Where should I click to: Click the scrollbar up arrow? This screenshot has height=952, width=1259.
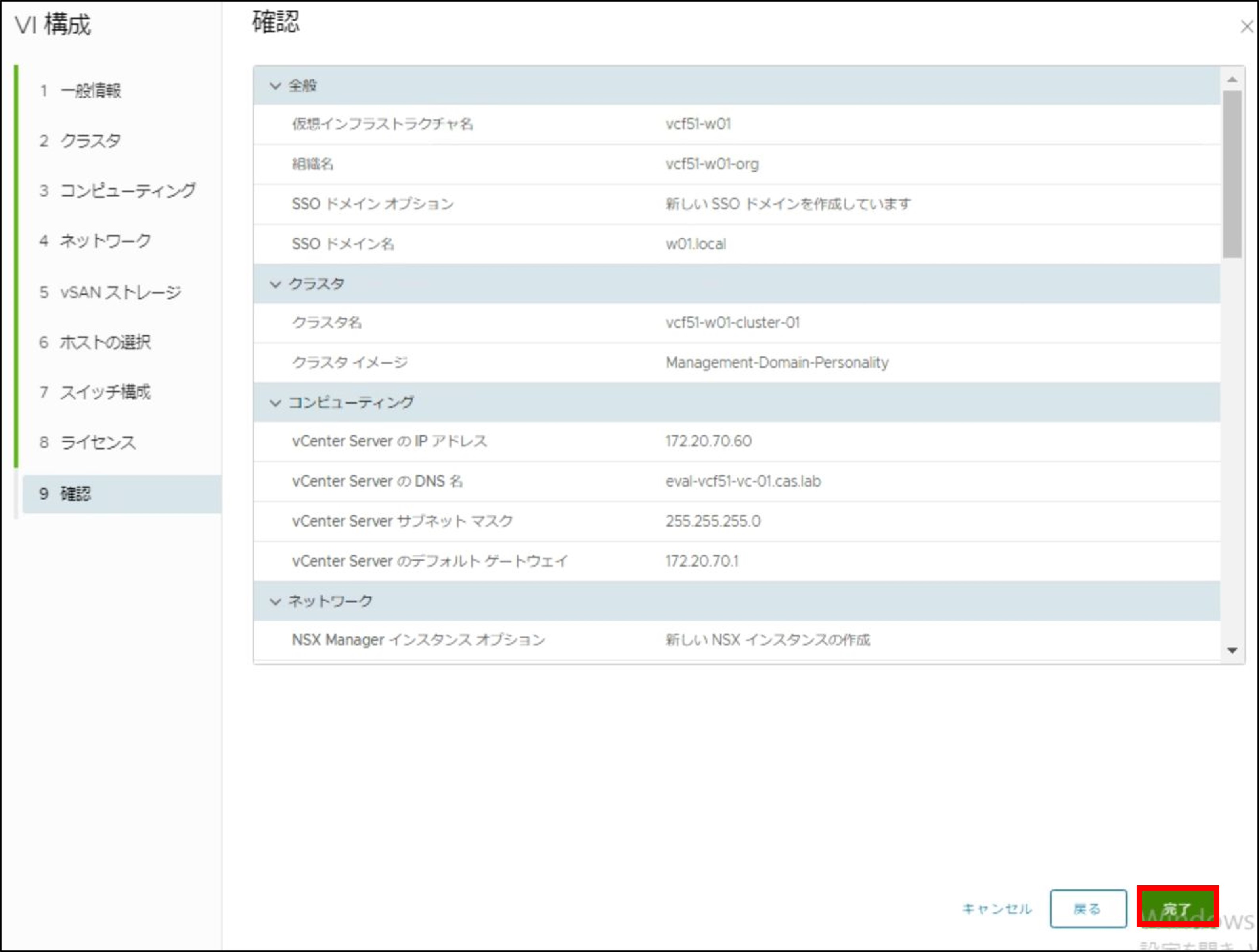(1232, 80)
